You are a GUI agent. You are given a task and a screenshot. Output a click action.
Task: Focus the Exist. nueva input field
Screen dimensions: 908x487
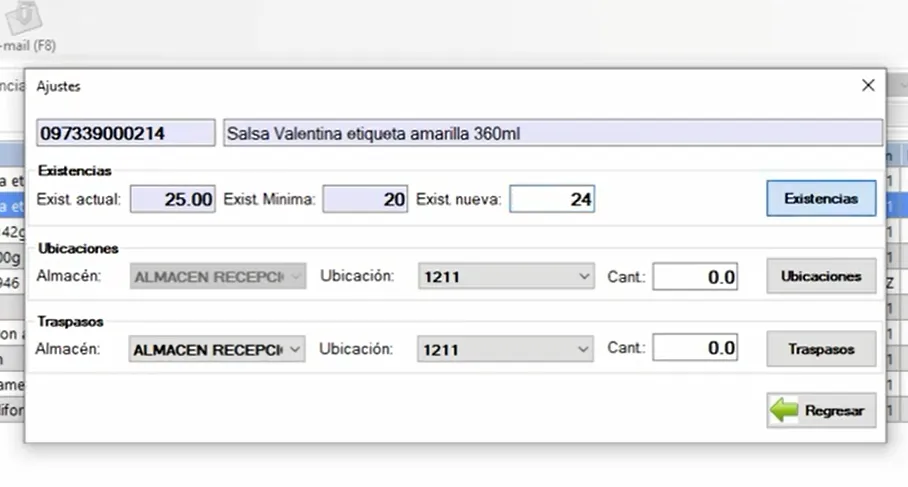coord(552,199)
